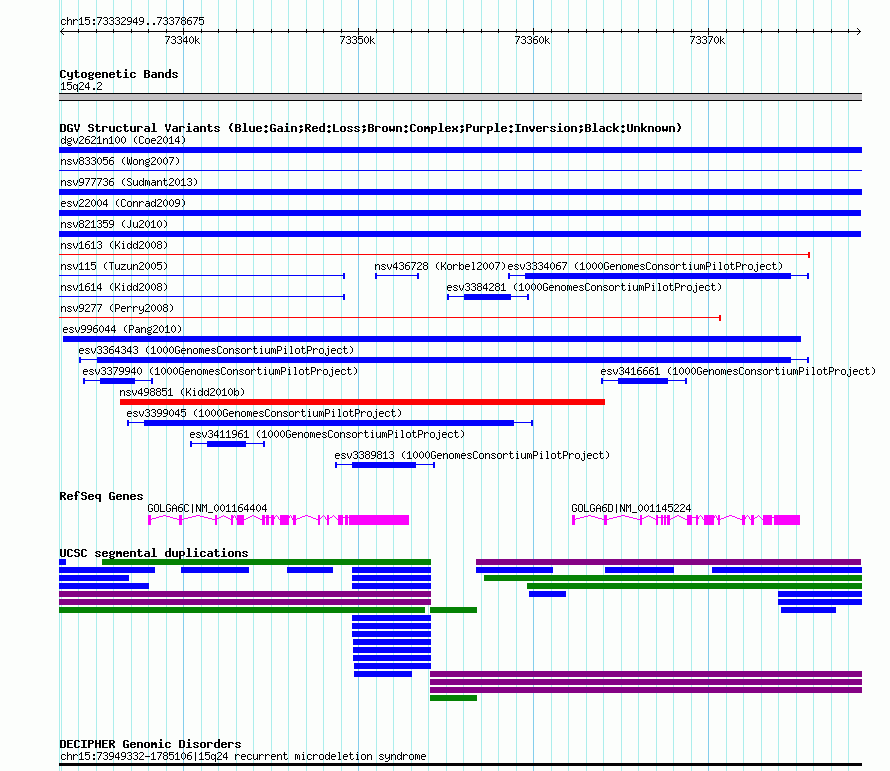
Task: Click the 73370k ruler tick label
Action: tap(707, 40)
